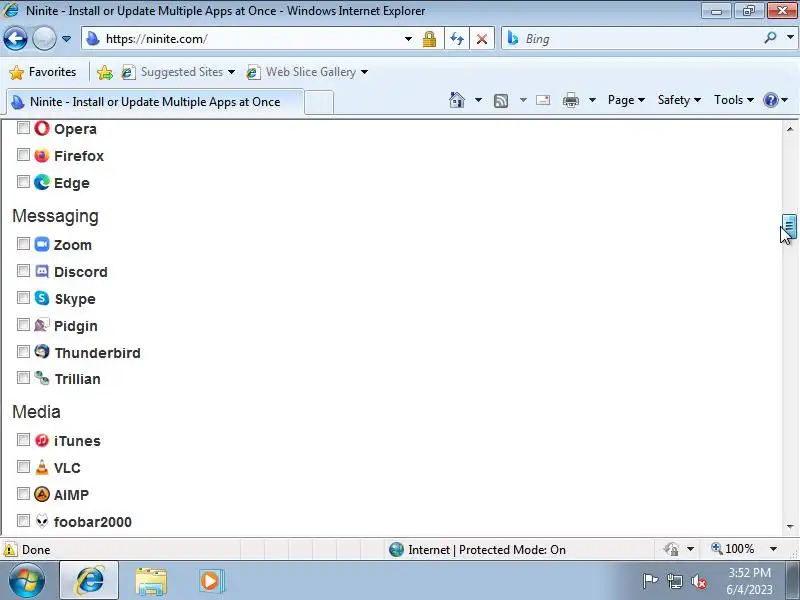The width and height of the screenshot is (800, 600).
Task: Click the iTunes label
Action: coord(77,441)
